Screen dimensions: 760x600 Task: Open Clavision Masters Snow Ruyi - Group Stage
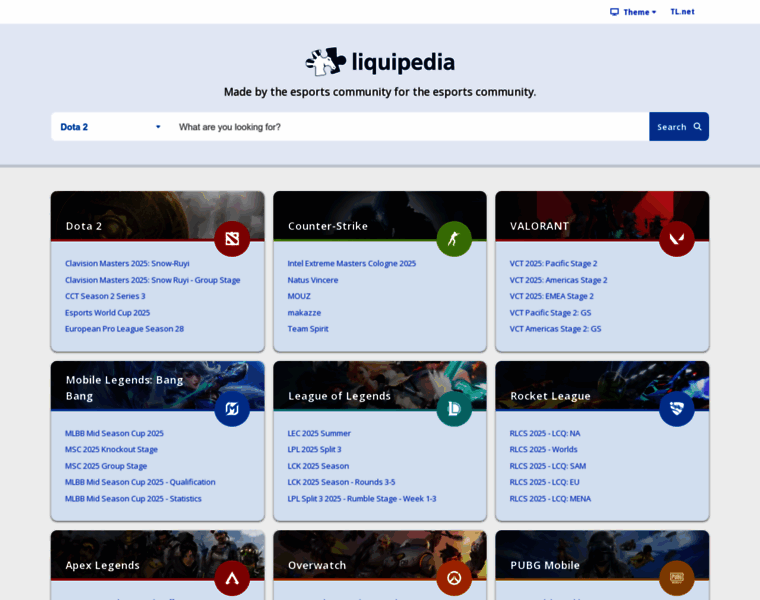(153, 280)
